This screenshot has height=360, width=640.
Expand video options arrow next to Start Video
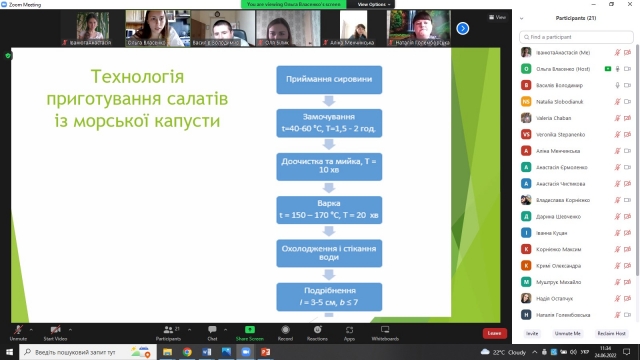[70, 329]
